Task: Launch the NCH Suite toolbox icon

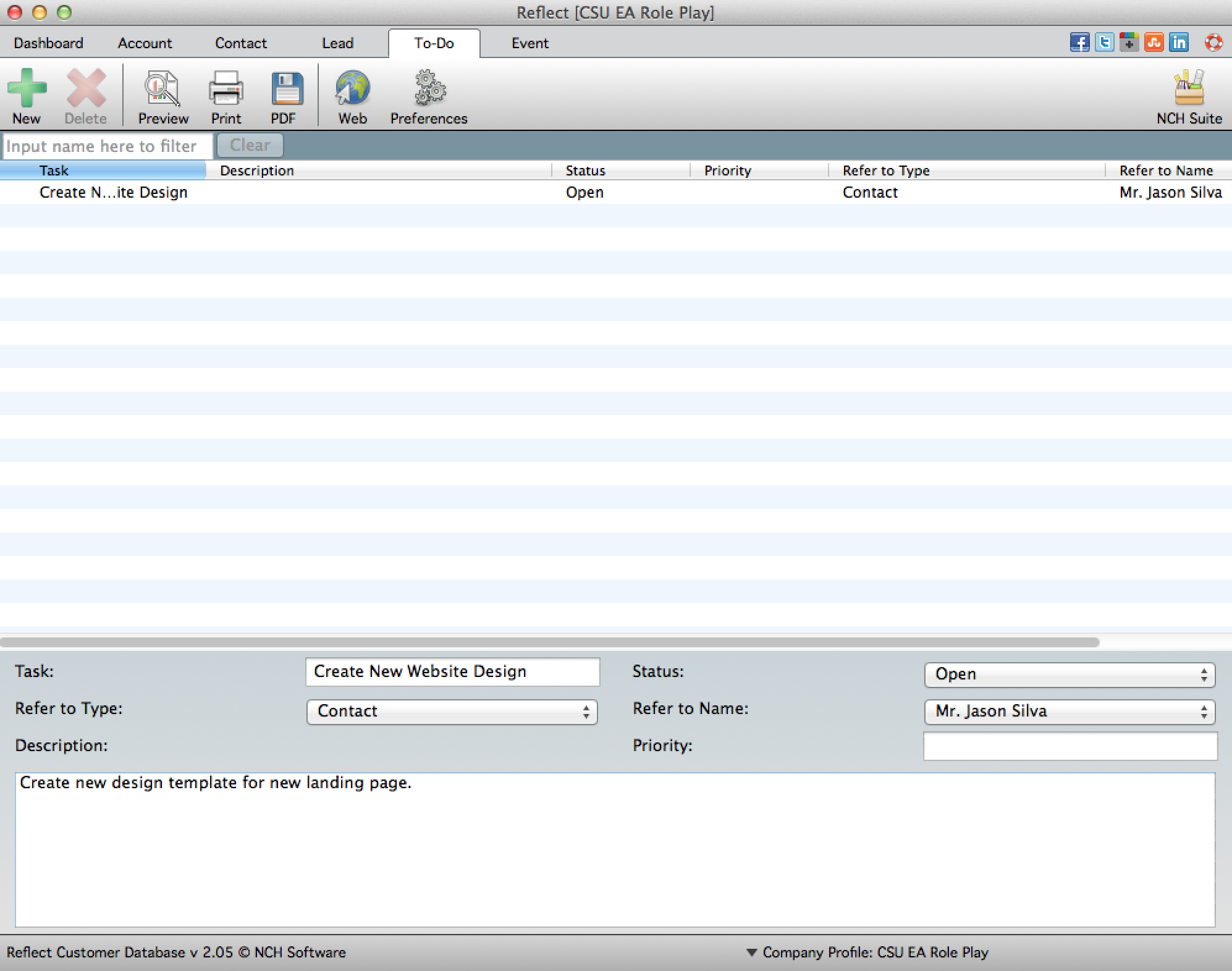Action: 1189,88
